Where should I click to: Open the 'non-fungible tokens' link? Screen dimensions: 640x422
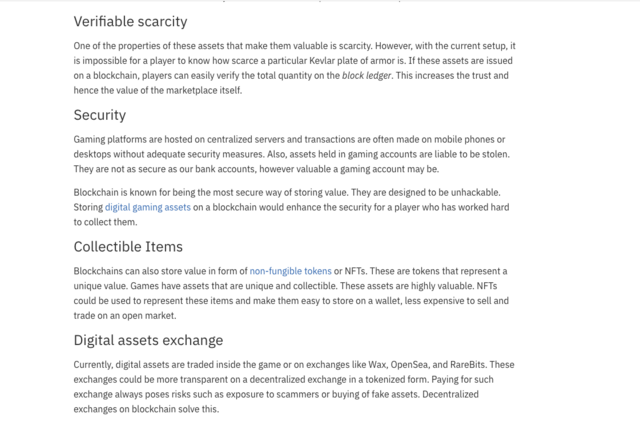point(290,271)
